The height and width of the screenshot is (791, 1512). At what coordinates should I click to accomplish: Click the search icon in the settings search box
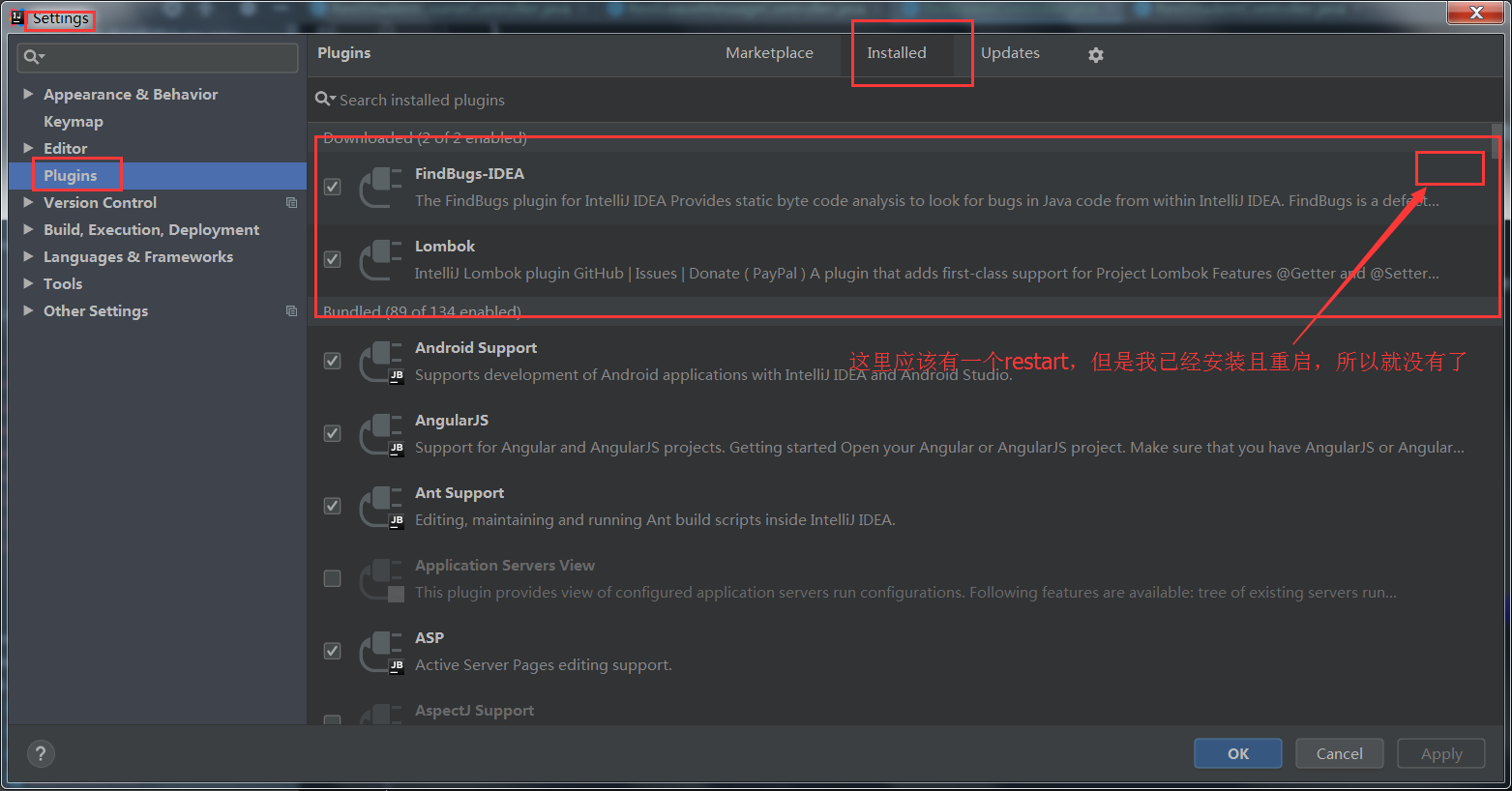pyautogui.click(x=34, y=57)
